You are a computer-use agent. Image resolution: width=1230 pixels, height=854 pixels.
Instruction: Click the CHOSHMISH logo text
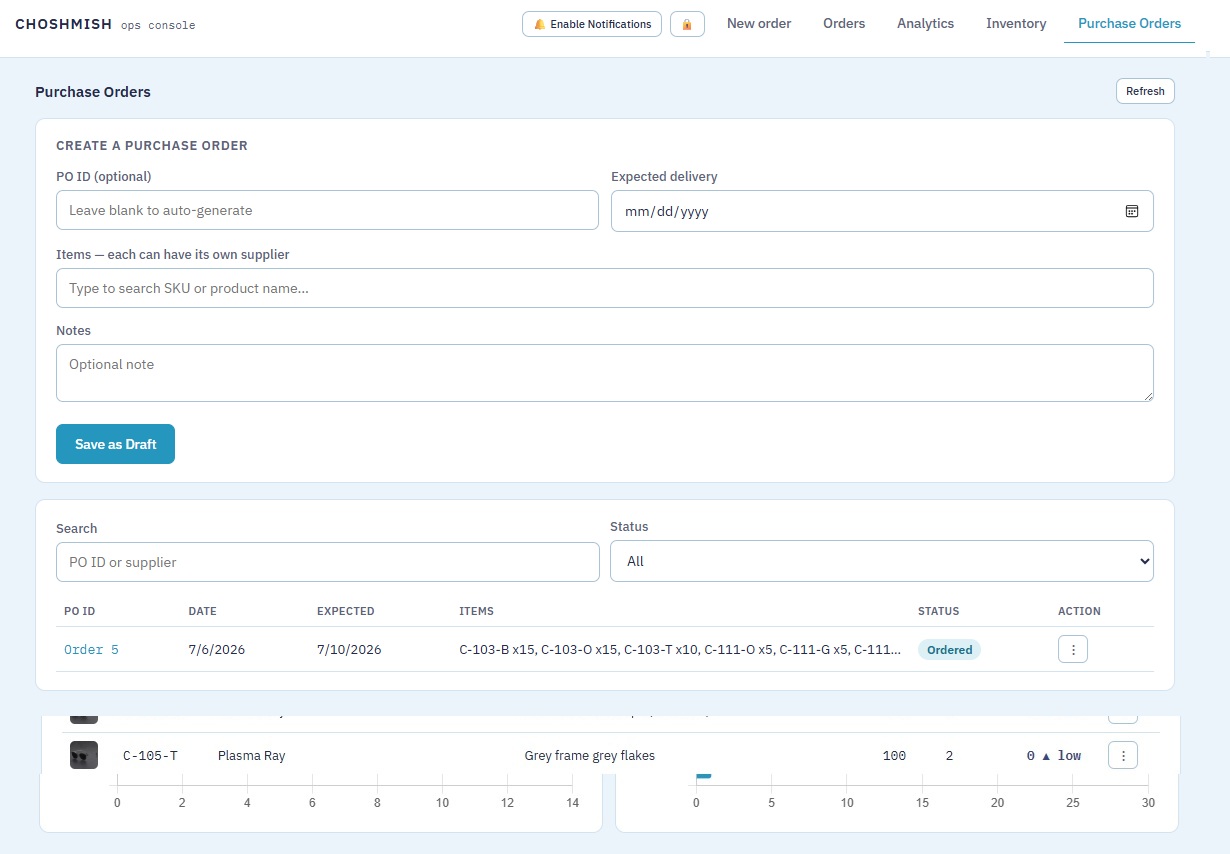63,24
